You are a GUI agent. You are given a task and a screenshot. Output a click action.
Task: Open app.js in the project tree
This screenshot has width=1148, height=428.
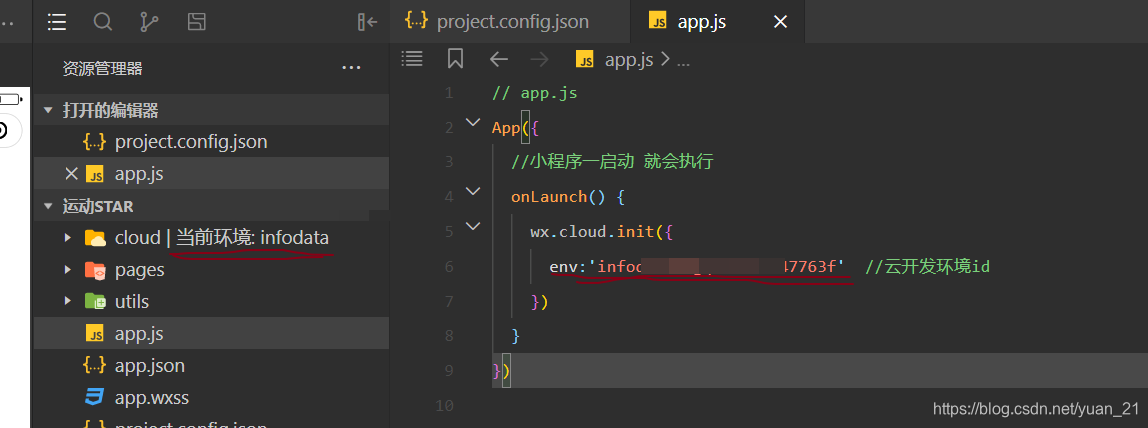[139, 334]
